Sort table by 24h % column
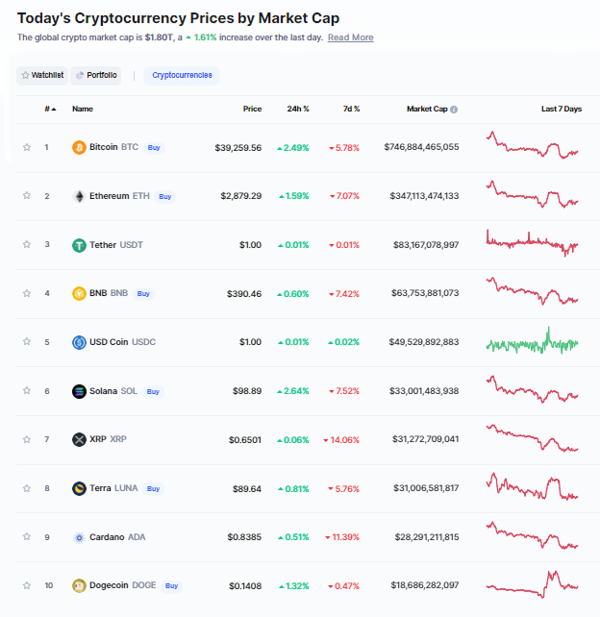The image size is (600, 617). [298, 109]
